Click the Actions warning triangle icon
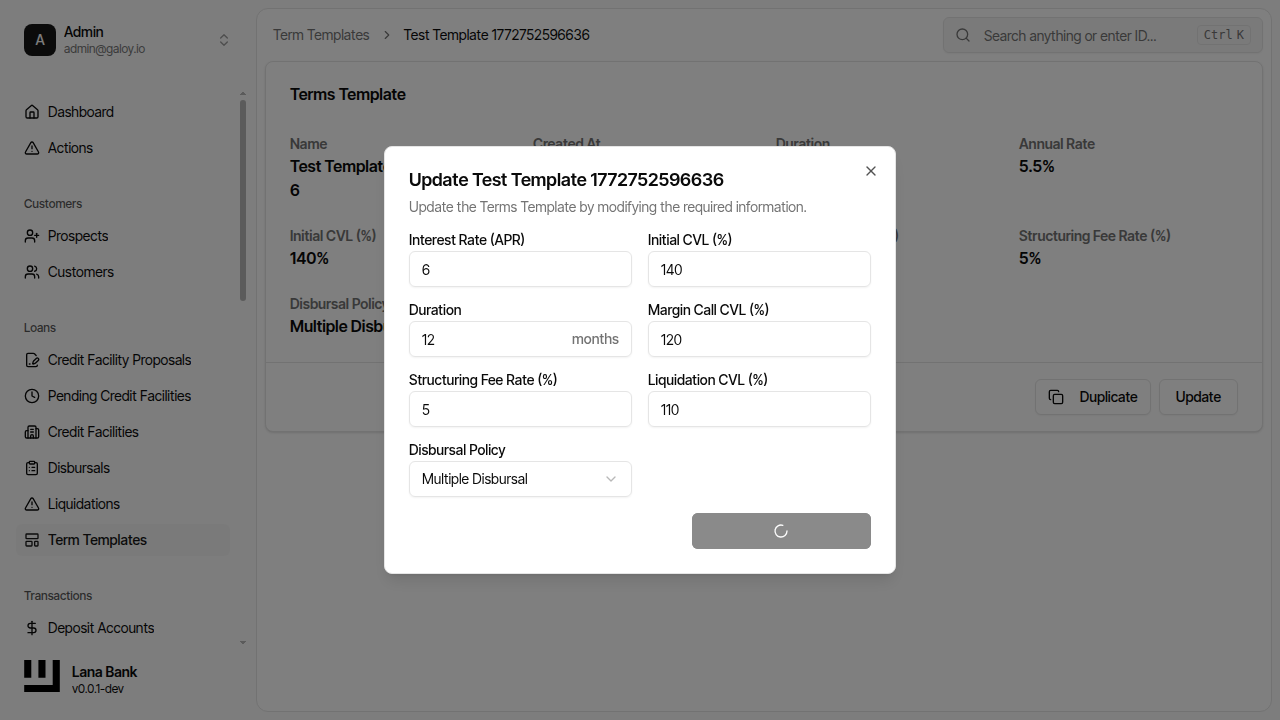 point(32,148)
